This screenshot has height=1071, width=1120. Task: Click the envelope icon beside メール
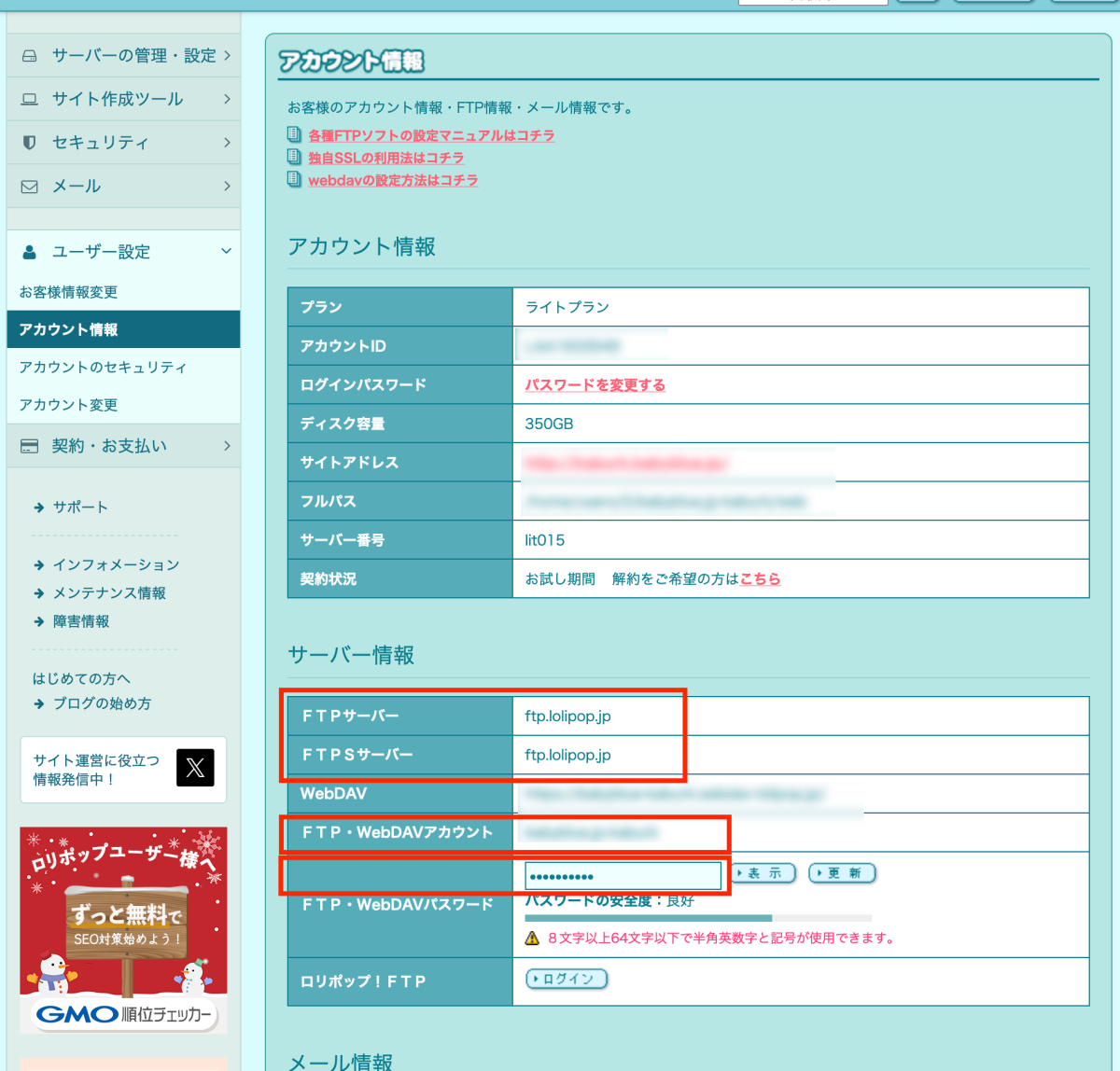coord(30,187)
